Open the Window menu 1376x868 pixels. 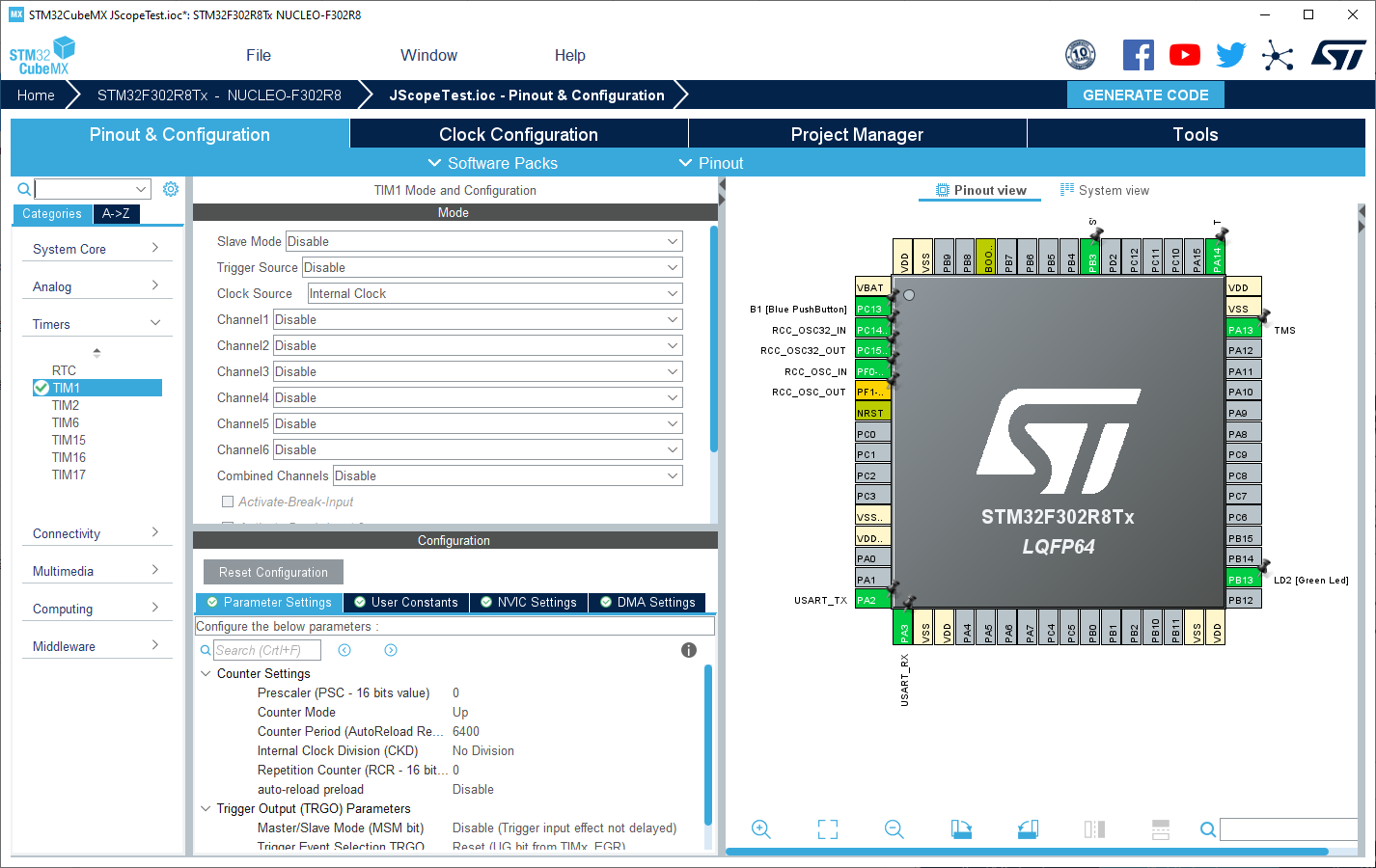[428, 55]
